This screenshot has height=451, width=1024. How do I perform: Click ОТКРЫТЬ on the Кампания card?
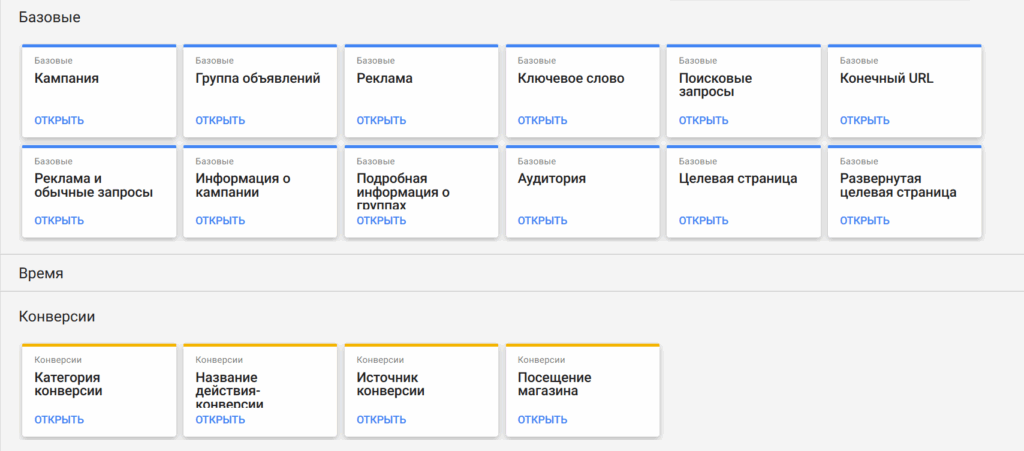click(59, 121)
